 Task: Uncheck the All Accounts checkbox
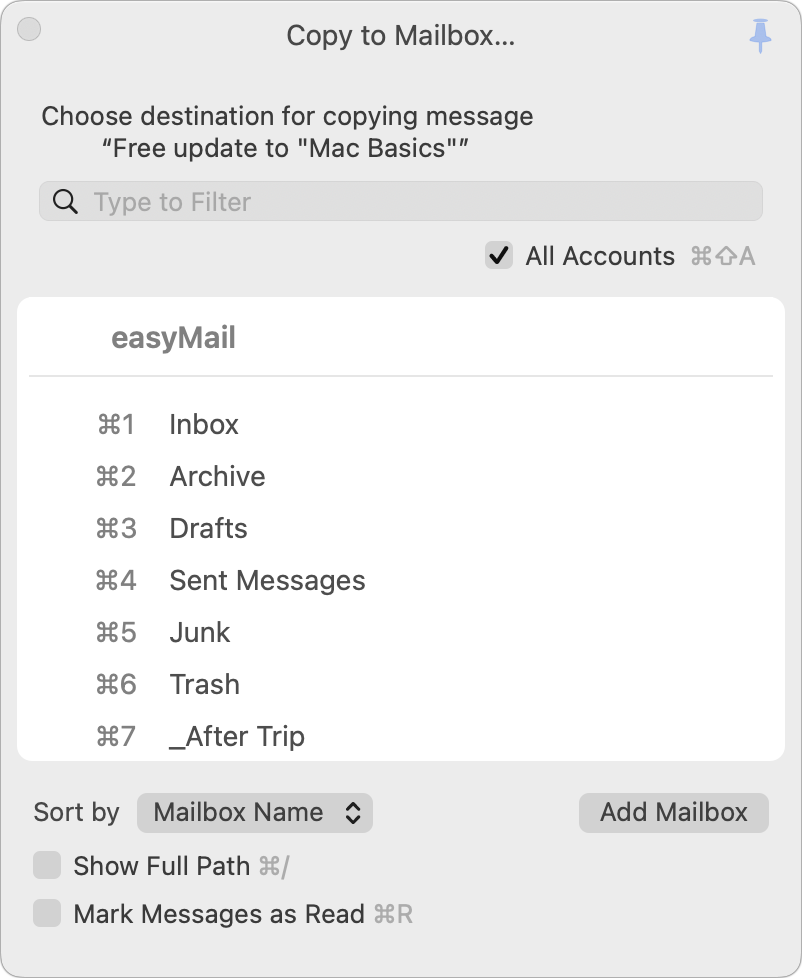tap(499, 256)
